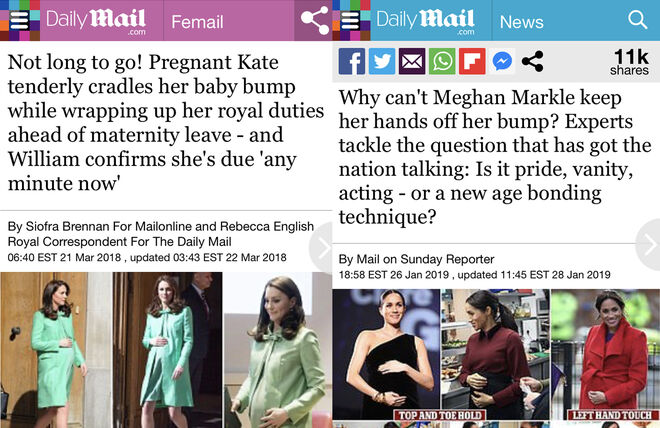The image size is (660, 428).
Task: Share the article on WhatsApp
Action: point(442,62)
